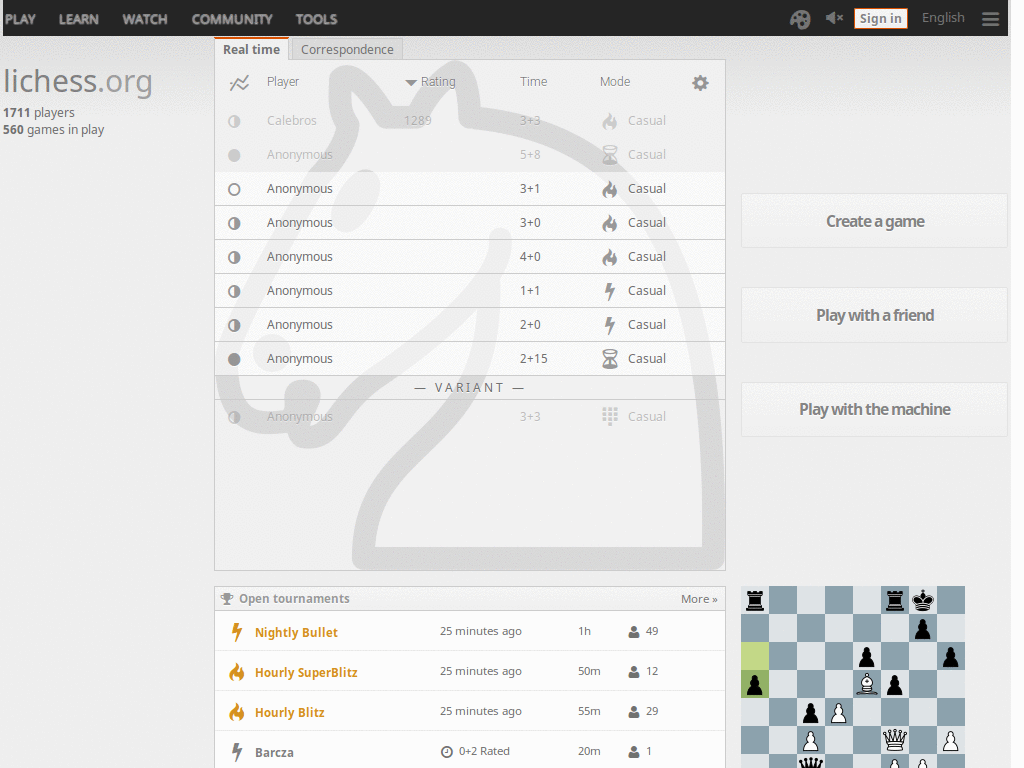Join the Anonymous 2+0 game

point(470,325)
